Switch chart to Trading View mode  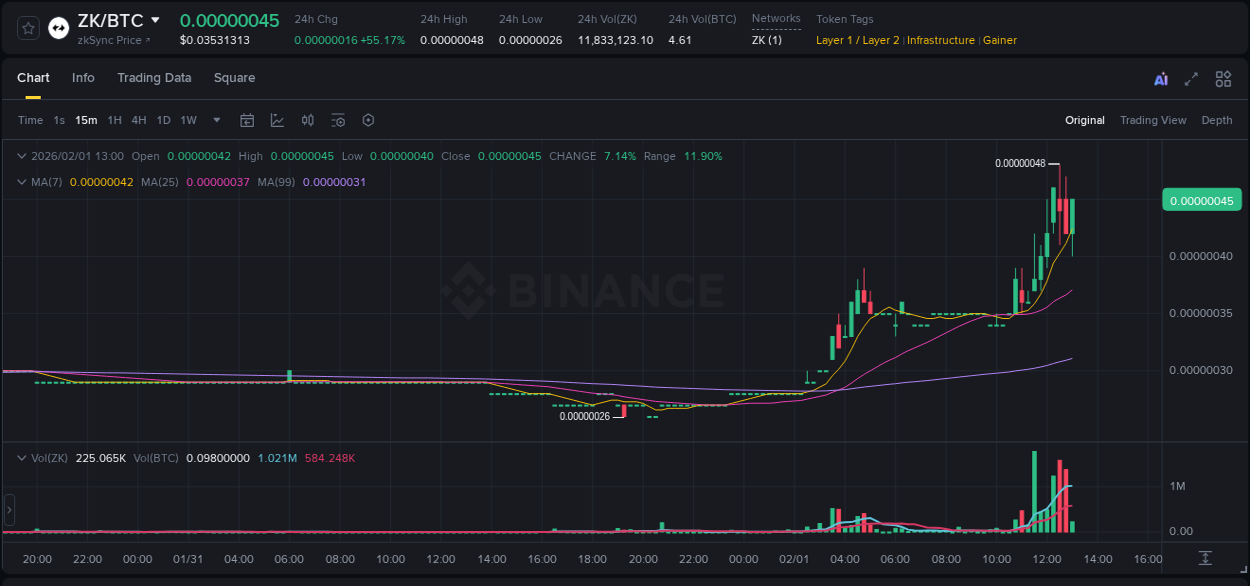pyautogui.click(x=1152, y=120)
